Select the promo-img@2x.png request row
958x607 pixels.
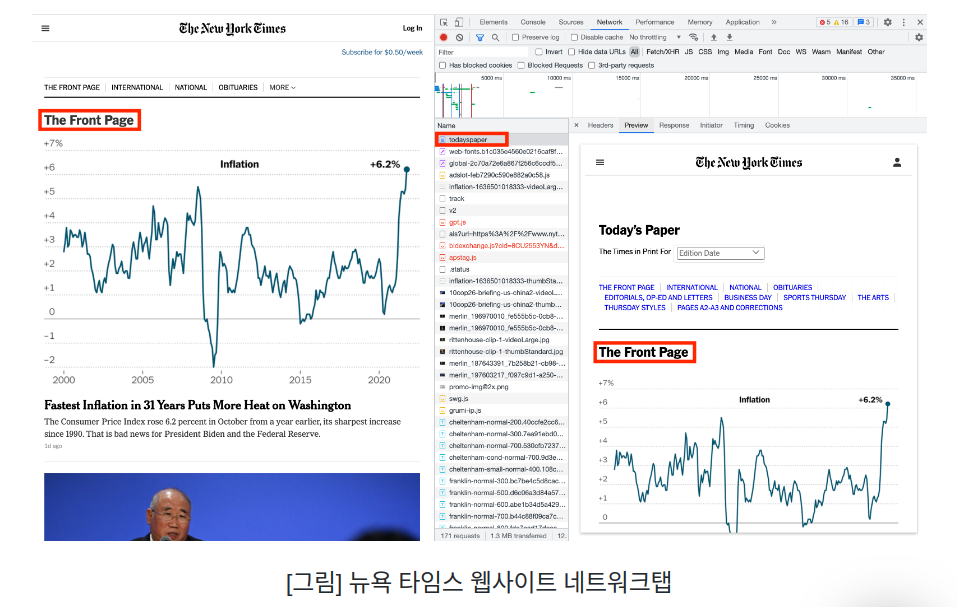click(502, 387)
